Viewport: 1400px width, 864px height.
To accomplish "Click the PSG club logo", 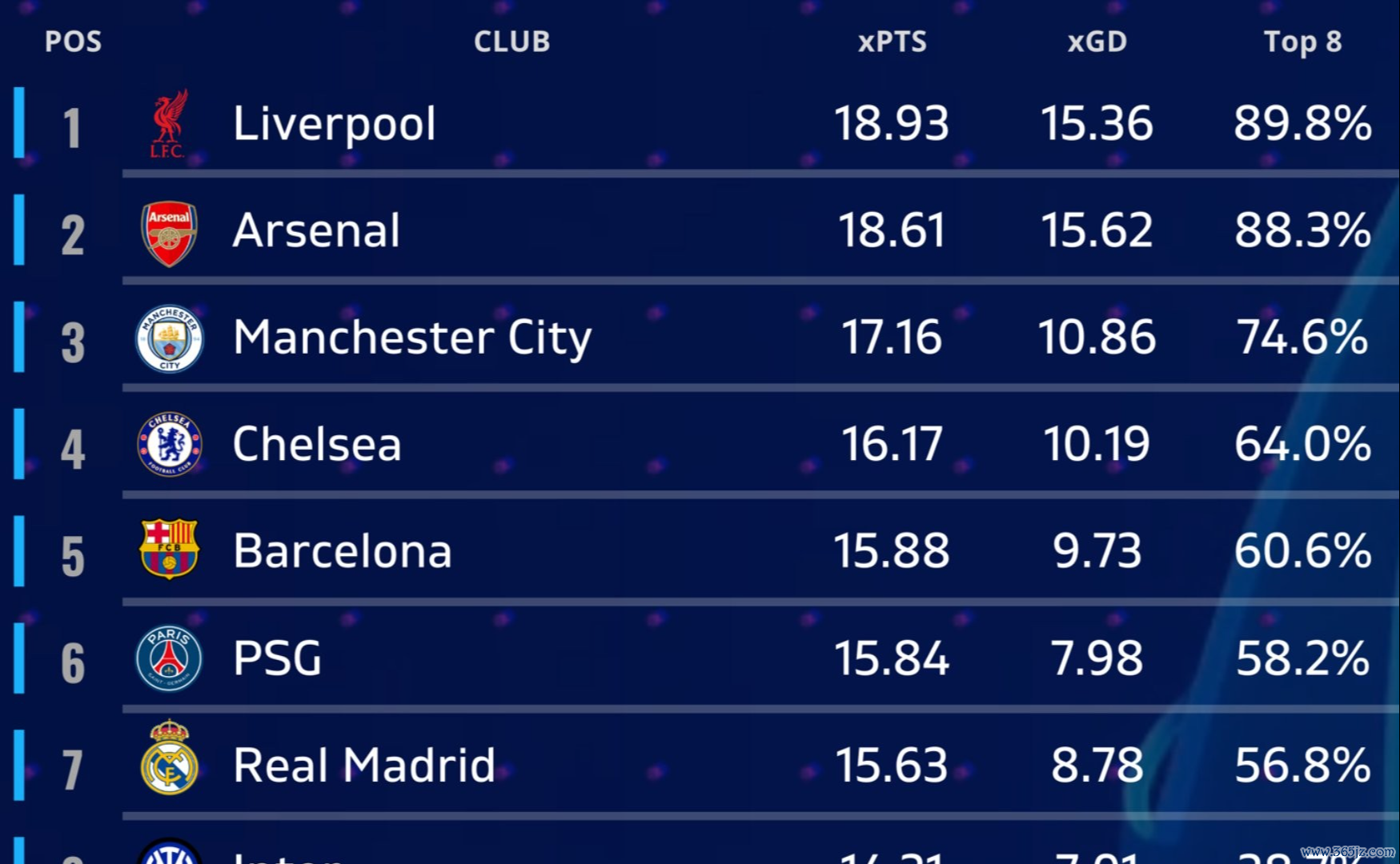I will click(x=169, y=658).
